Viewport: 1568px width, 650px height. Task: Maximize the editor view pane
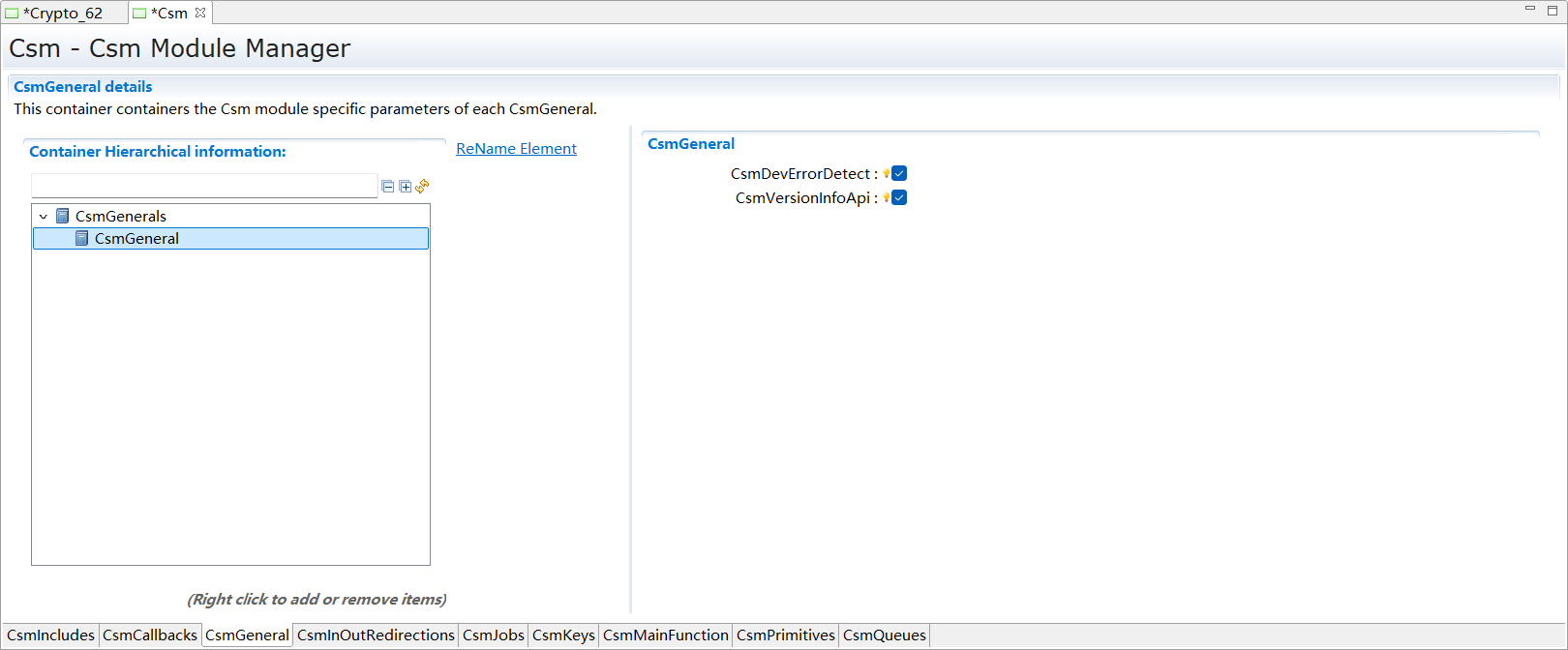[x=1553, y=10]
